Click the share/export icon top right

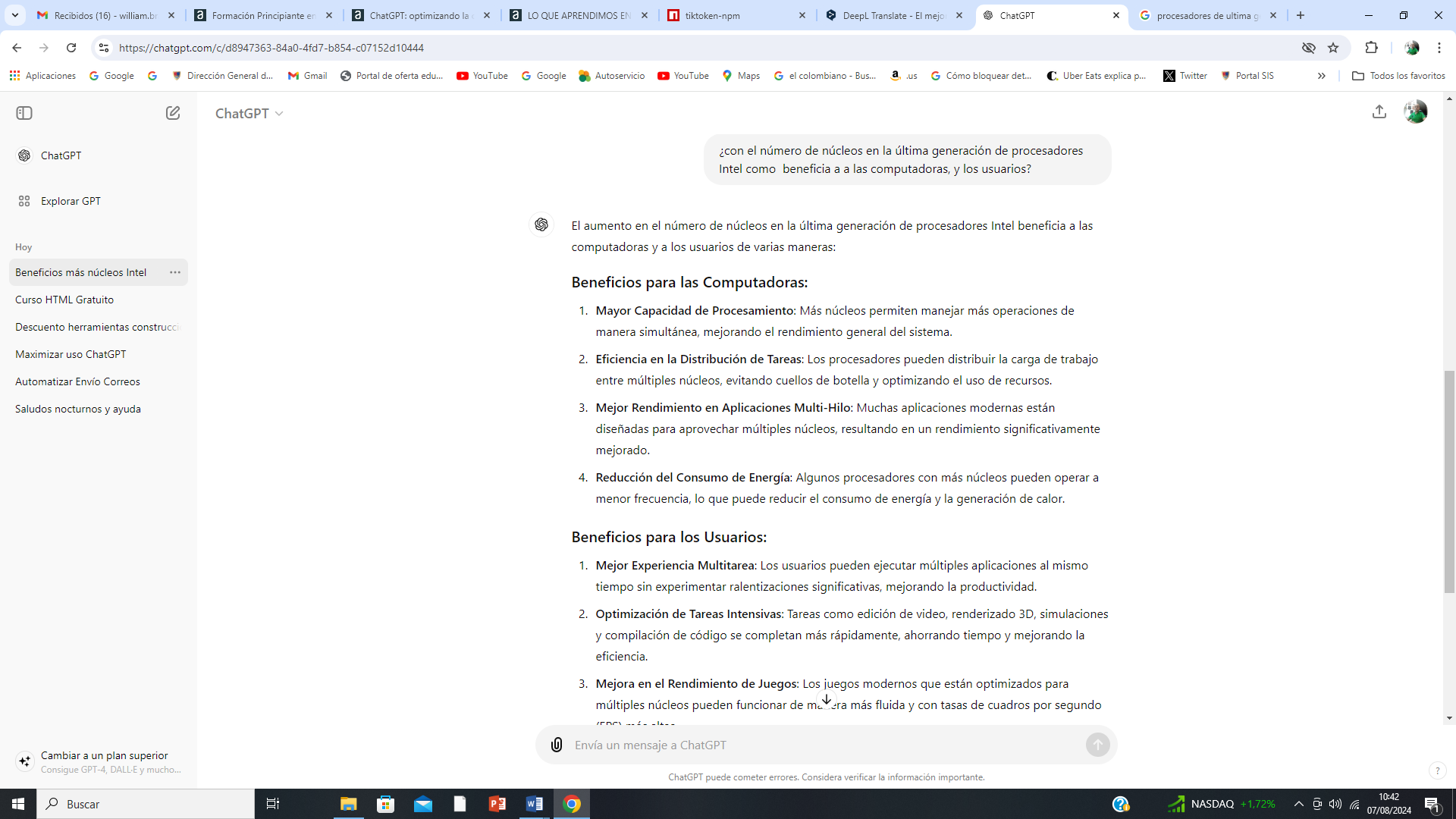1380,112
